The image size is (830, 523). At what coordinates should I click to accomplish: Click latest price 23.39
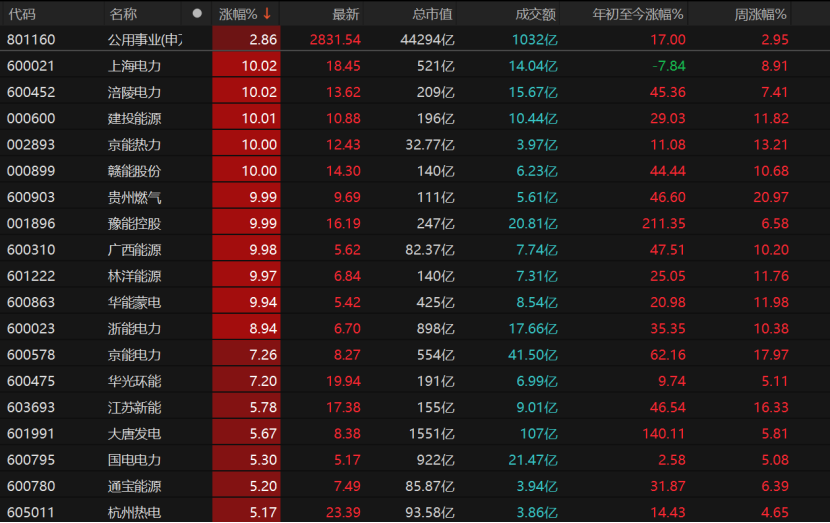tap(343, 512)
